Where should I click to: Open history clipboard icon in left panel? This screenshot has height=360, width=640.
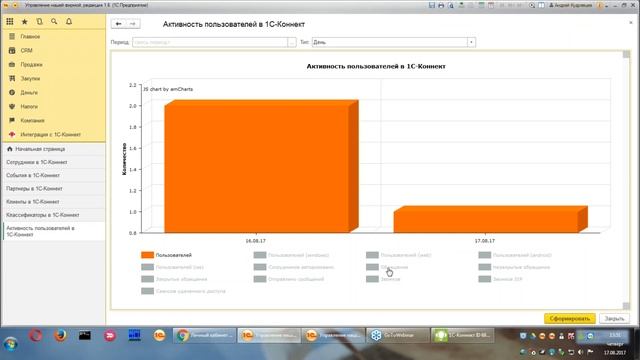[x=40, y=22]
